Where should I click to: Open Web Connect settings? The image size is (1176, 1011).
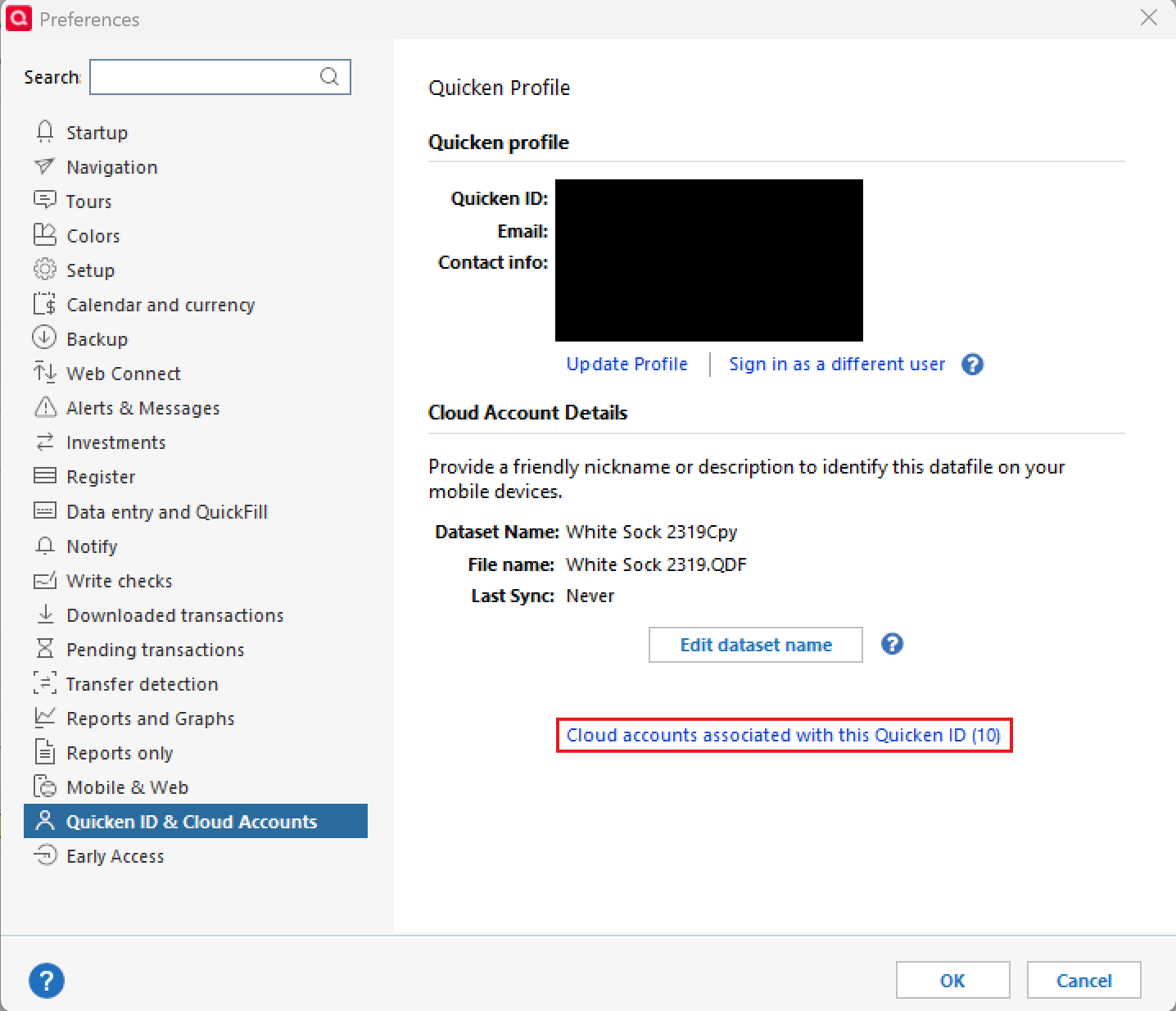(x=124, y=374)
